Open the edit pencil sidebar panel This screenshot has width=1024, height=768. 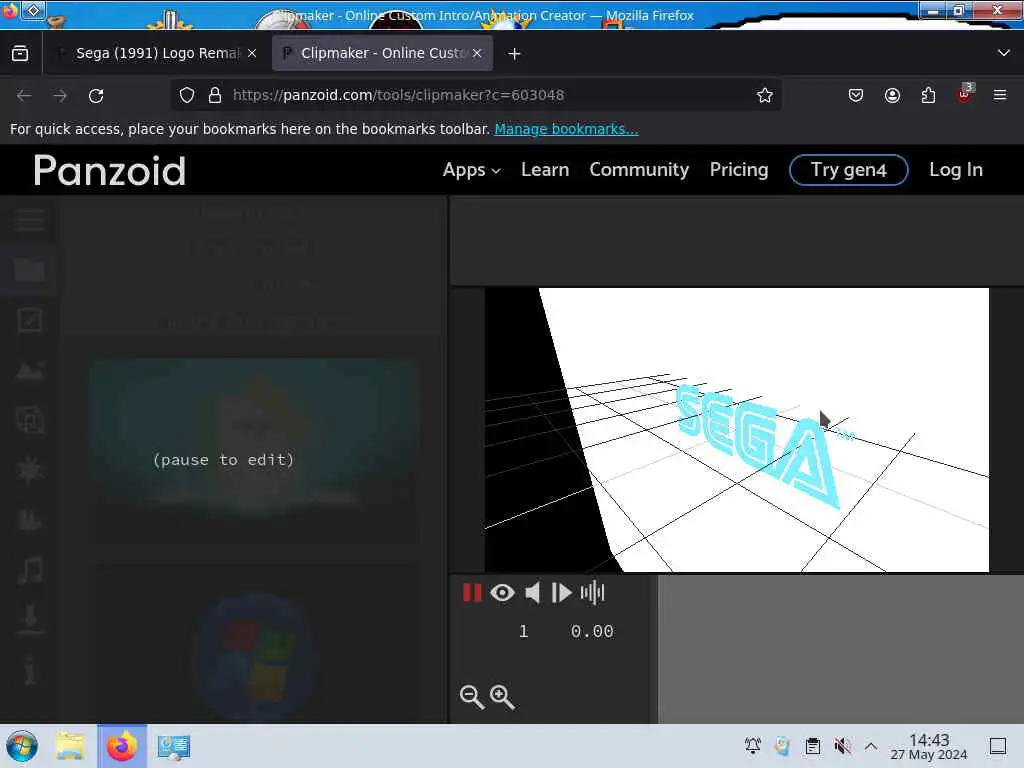[29, 320]
